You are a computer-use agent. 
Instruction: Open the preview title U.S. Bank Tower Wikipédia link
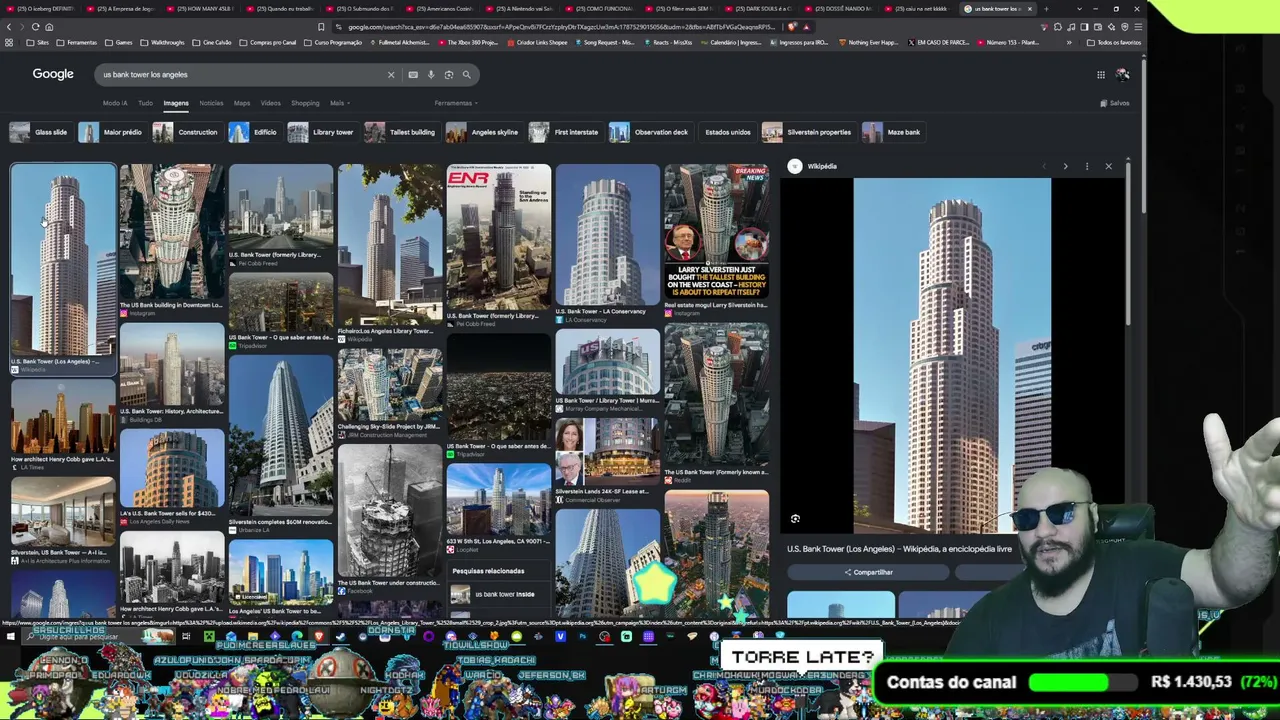899,549
